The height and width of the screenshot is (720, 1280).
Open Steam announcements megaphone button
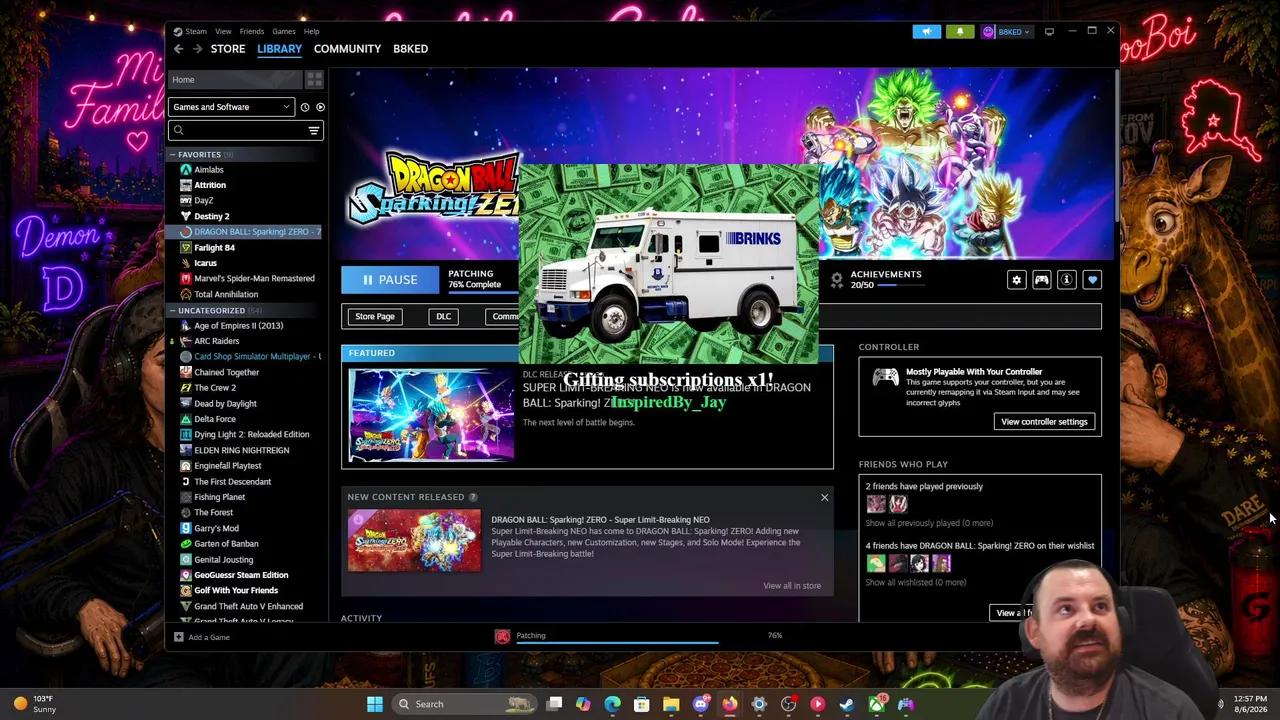(x=926, y=32)
